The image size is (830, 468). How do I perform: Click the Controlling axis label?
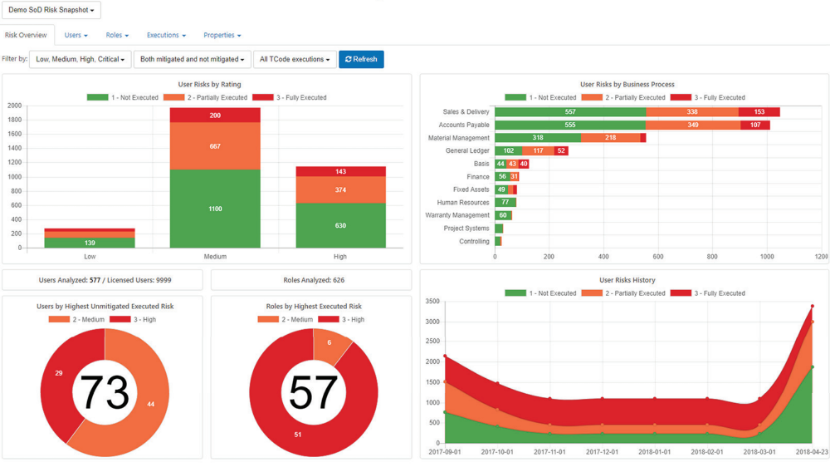474,241
